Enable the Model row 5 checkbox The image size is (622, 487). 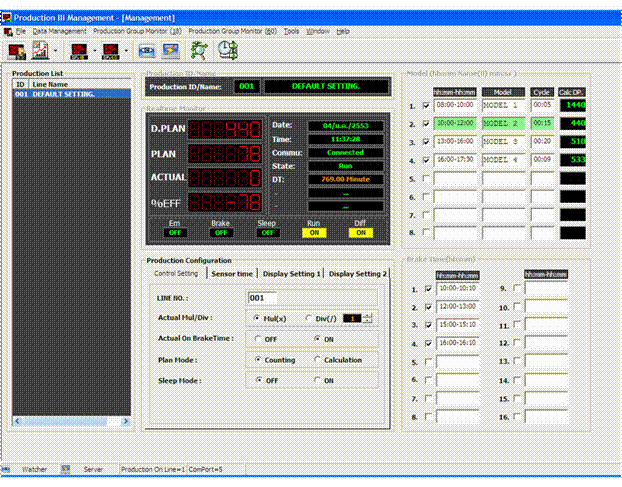(x=427, y=180)
